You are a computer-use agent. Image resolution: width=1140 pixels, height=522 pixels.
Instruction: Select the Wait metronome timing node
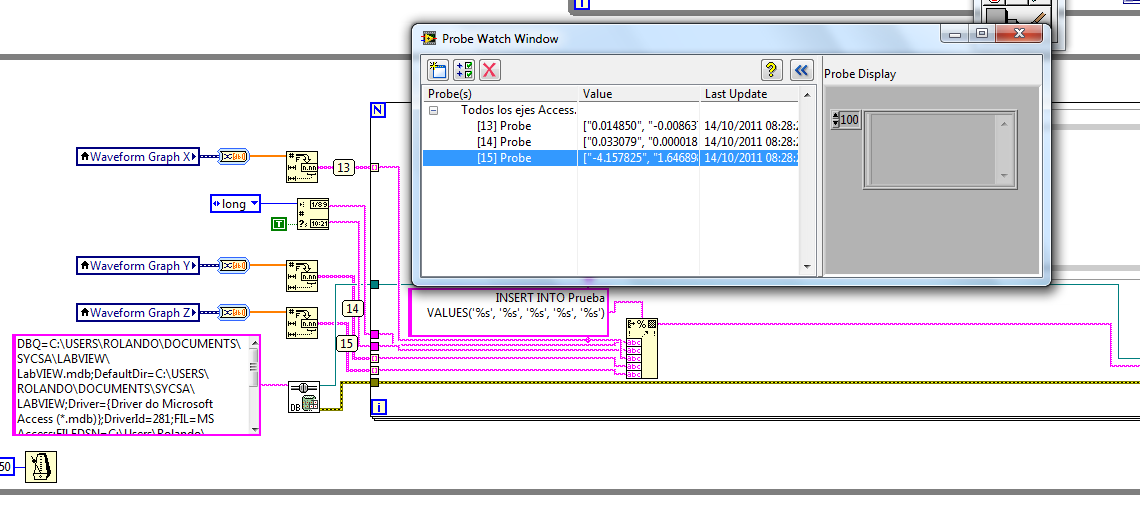41,466
